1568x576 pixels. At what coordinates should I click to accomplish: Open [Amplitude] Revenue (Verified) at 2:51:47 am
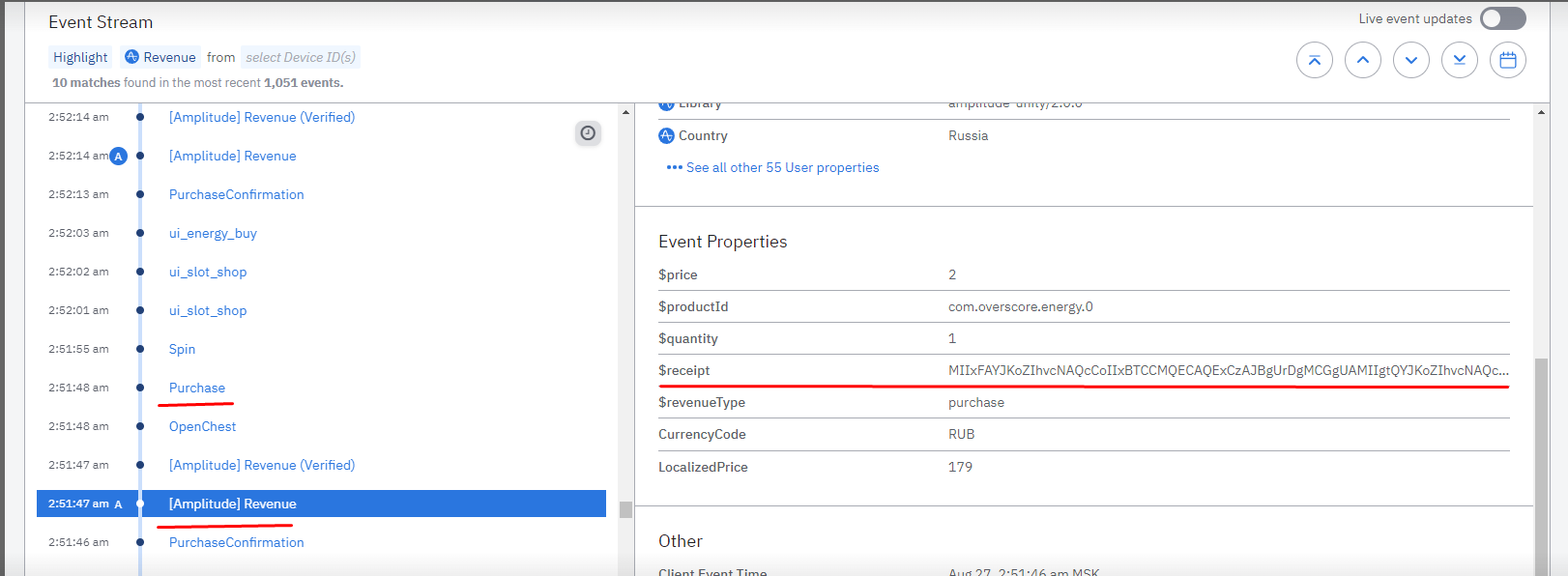point(262,465)
